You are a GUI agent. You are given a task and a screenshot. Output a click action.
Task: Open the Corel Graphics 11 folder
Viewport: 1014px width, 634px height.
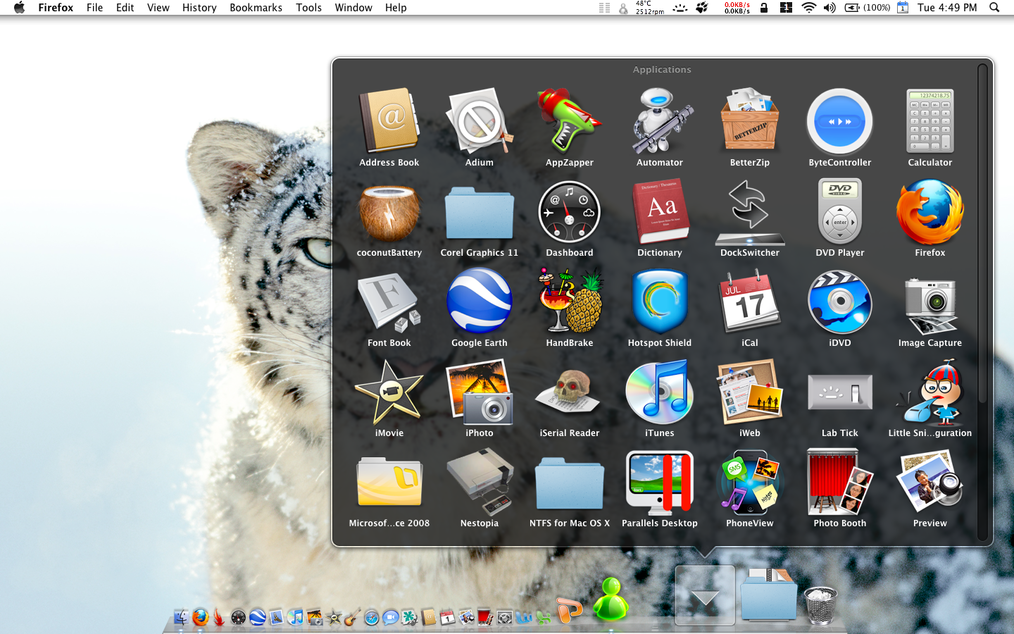click(x=479, y=213)
